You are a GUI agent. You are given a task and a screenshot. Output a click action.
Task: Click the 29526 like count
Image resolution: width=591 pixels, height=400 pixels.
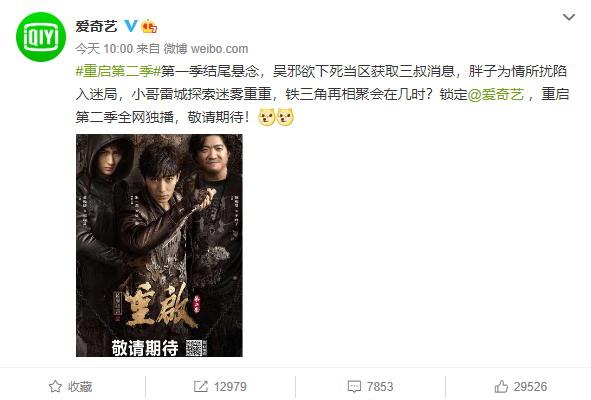[x=530, y=386]
